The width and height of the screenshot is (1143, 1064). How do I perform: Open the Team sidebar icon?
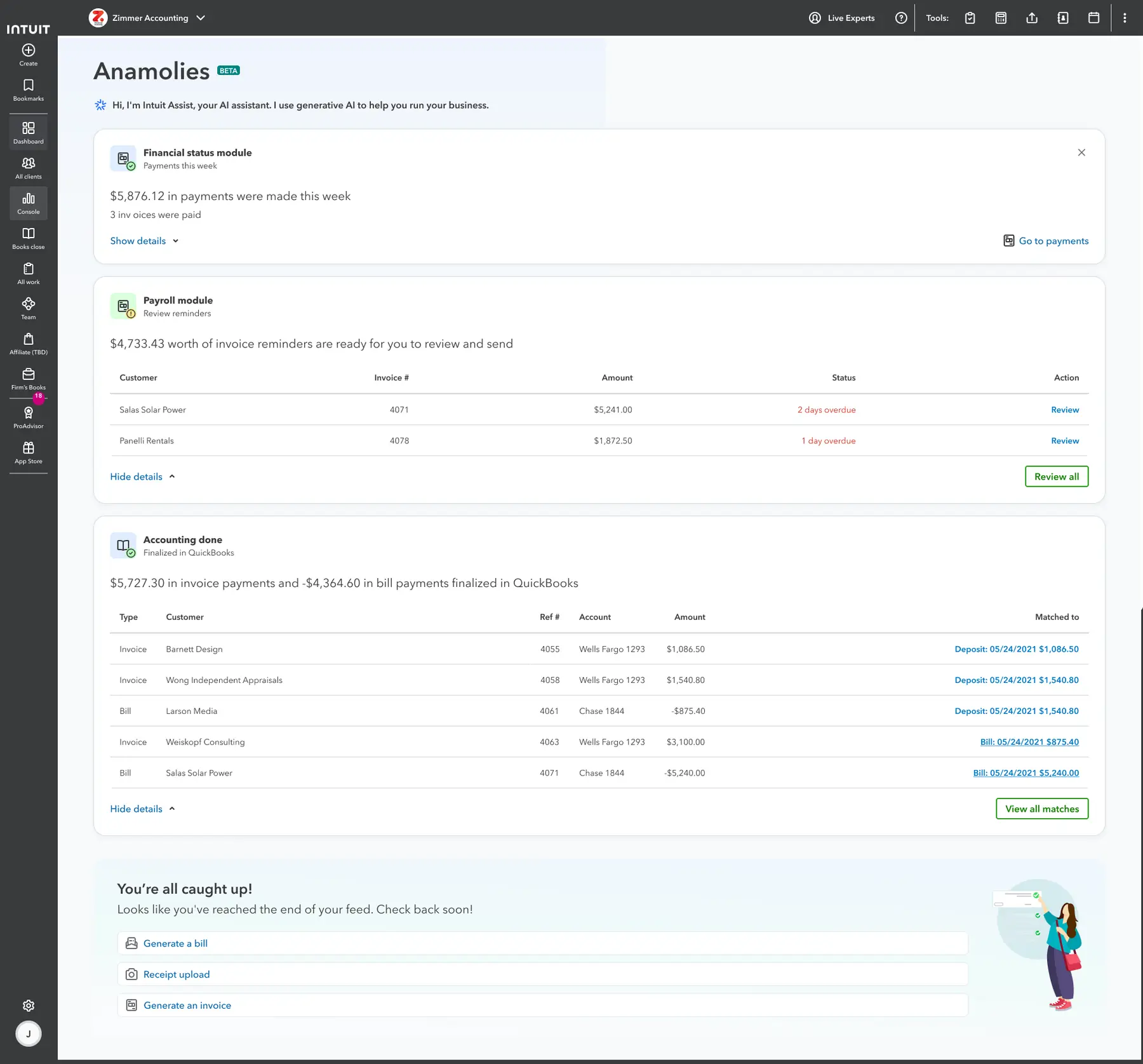click(x=29, y=304)
